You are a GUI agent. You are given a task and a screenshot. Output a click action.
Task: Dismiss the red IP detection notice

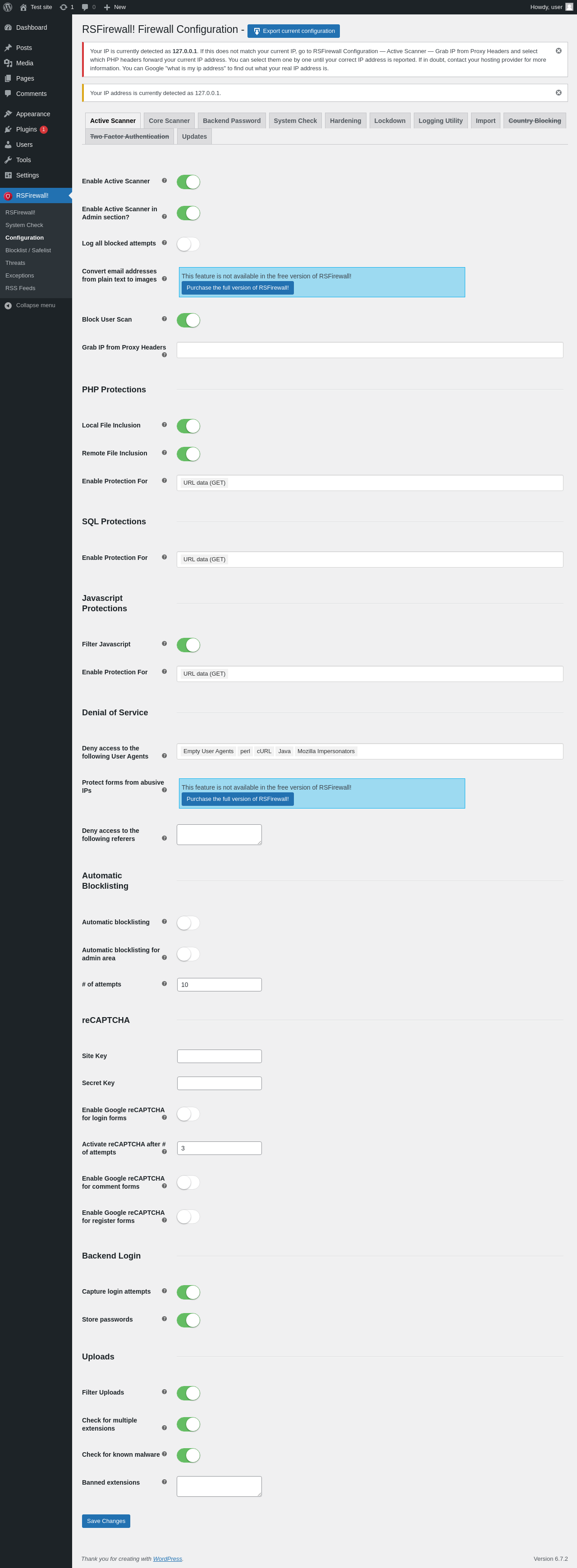click(558, 50)
